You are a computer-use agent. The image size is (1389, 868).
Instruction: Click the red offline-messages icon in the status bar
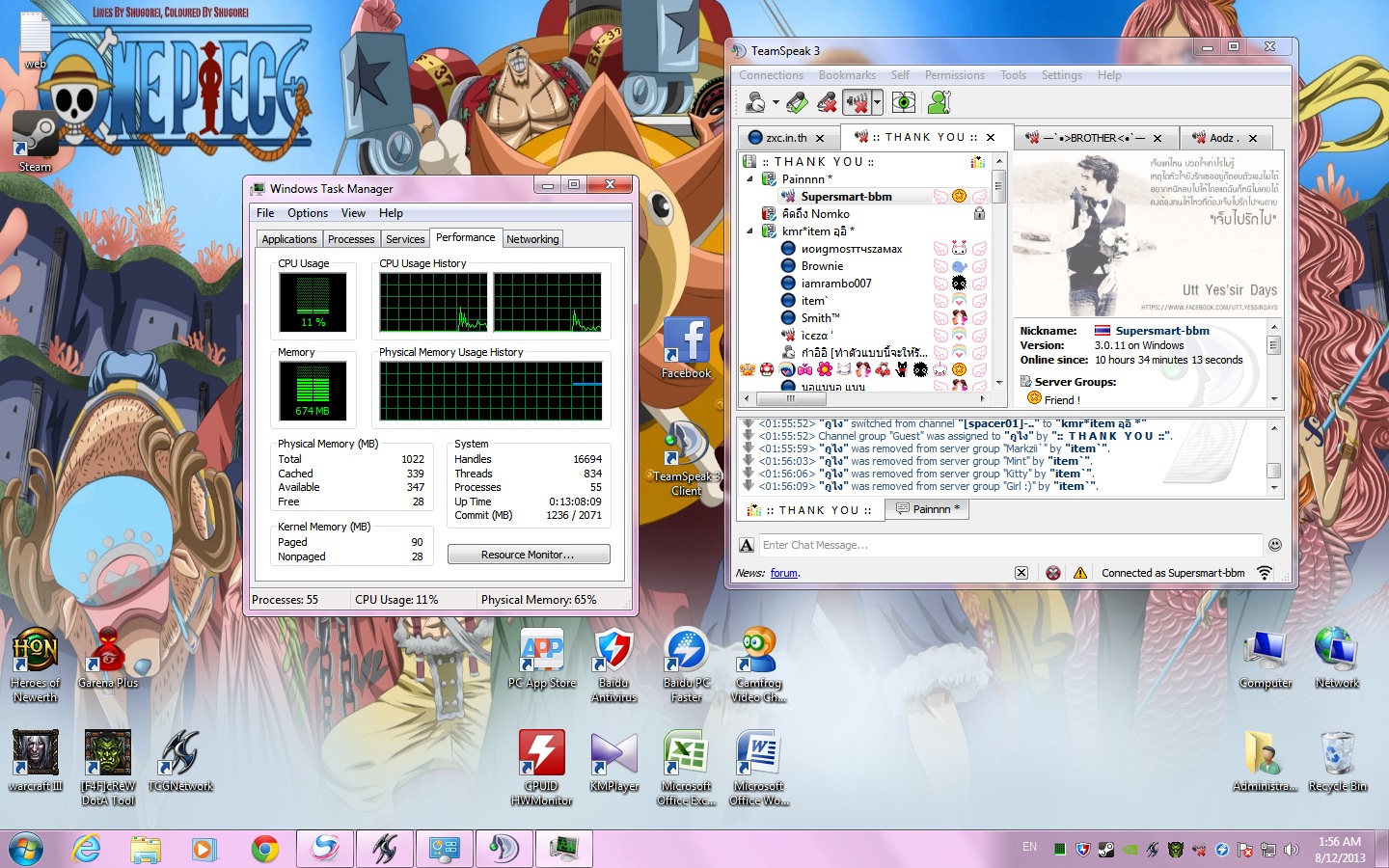point(1053,573)
